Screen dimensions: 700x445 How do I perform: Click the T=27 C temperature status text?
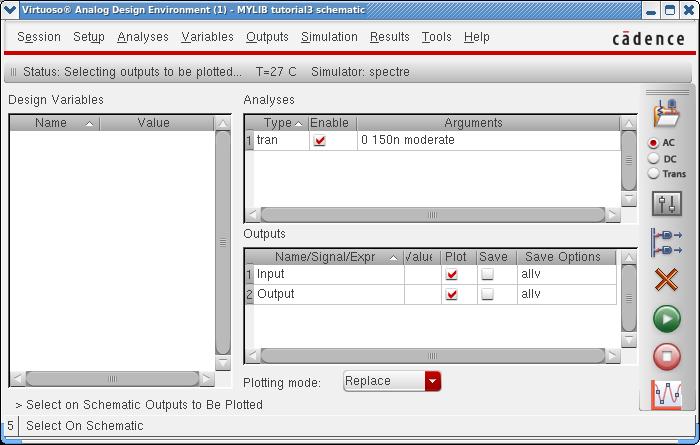[276, 72]
